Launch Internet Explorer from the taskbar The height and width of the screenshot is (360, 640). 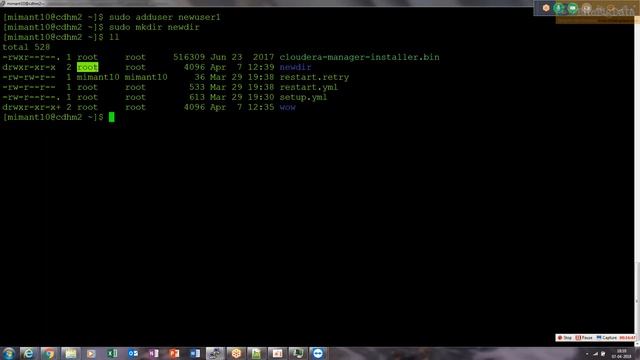click(28, 353)
